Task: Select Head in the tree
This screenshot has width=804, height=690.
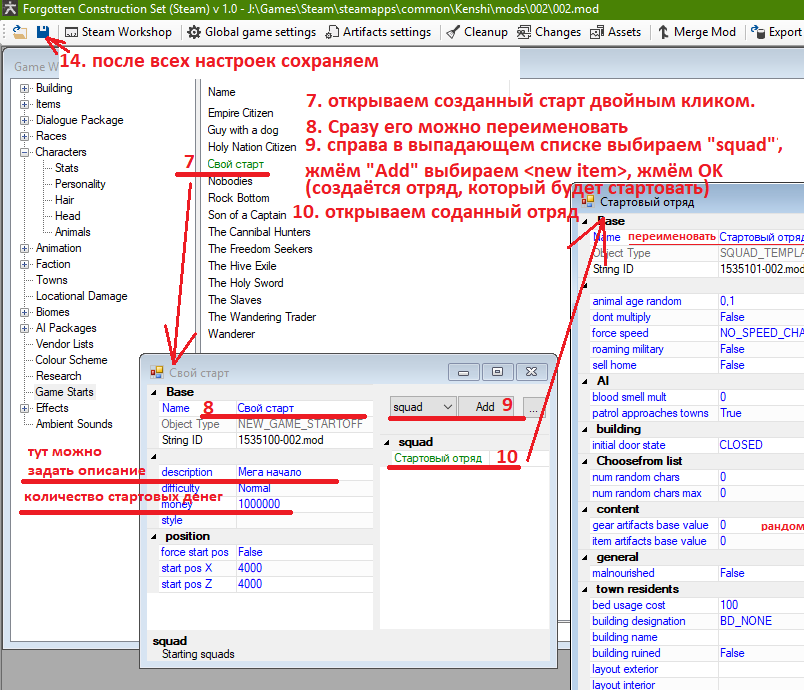Action: pos(68,216)
